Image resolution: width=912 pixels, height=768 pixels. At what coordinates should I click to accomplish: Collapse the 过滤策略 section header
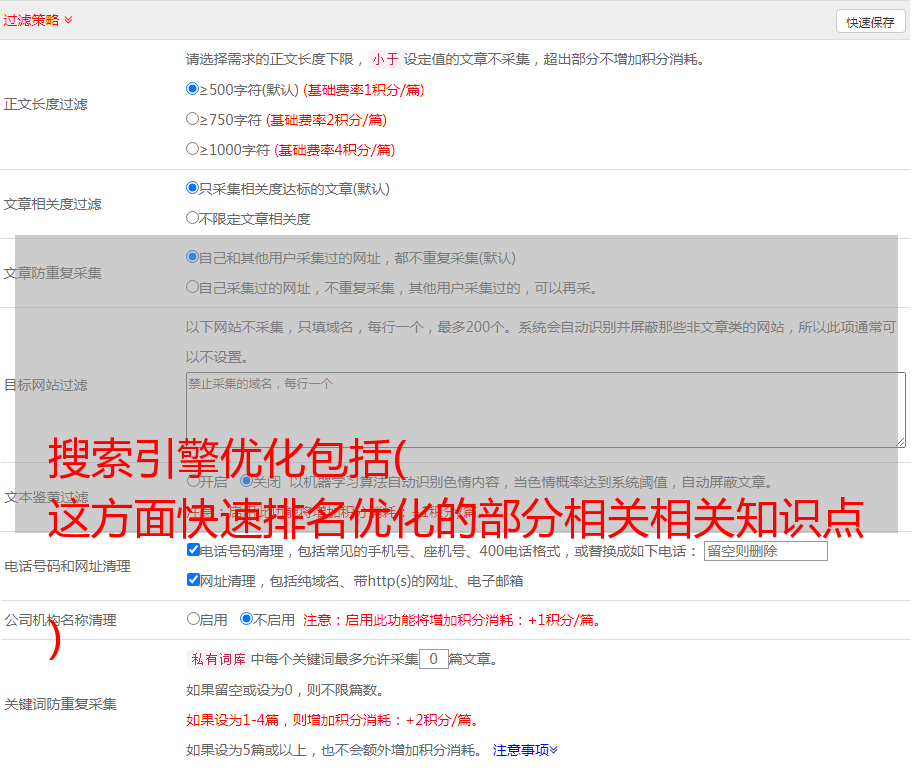[x=38, y=20]
